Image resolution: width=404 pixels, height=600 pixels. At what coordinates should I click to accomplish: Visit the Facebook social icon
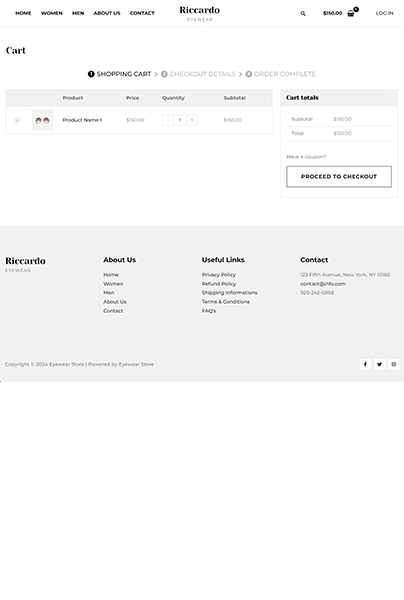tap(365, 364)
